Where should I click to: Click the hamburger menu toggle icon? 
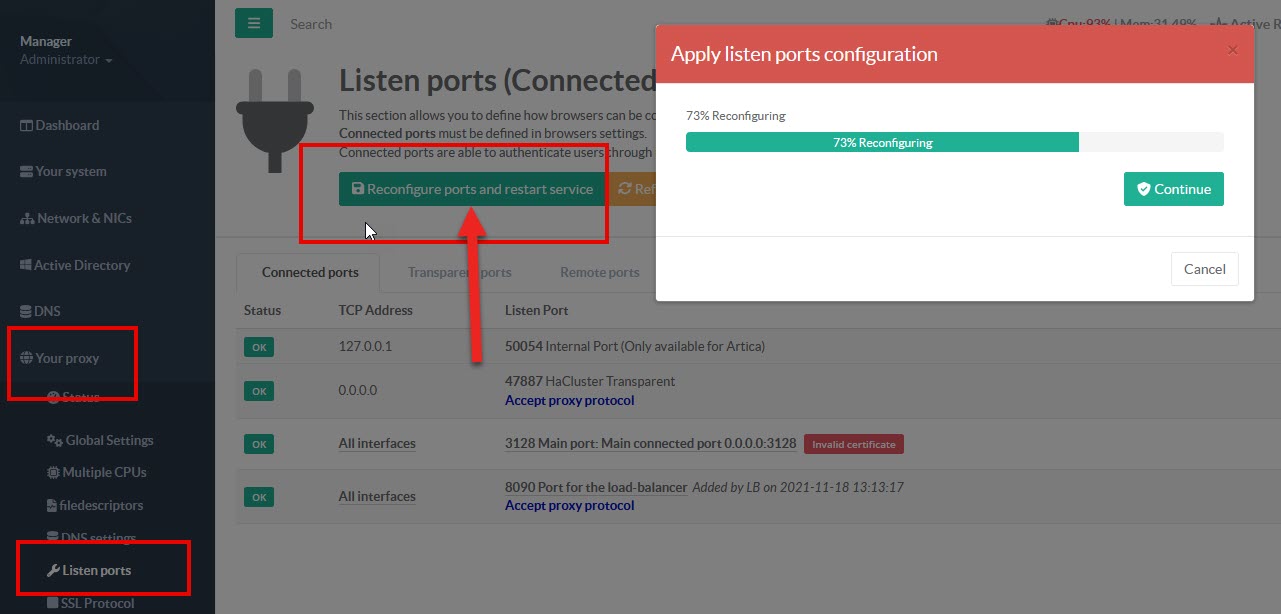pos(254,23)
